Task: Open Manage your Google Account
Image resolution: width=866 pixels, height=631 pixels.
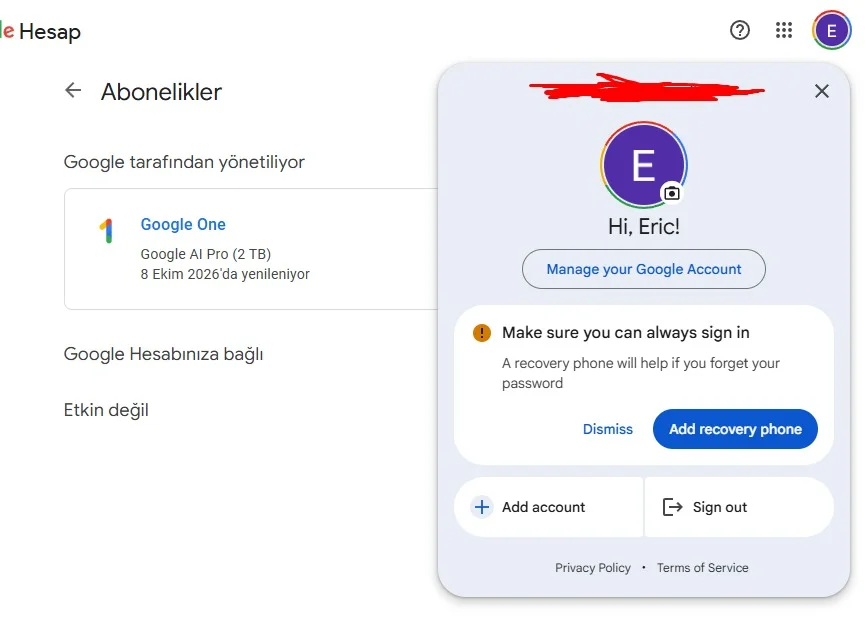Action: [x=644, y=269]
